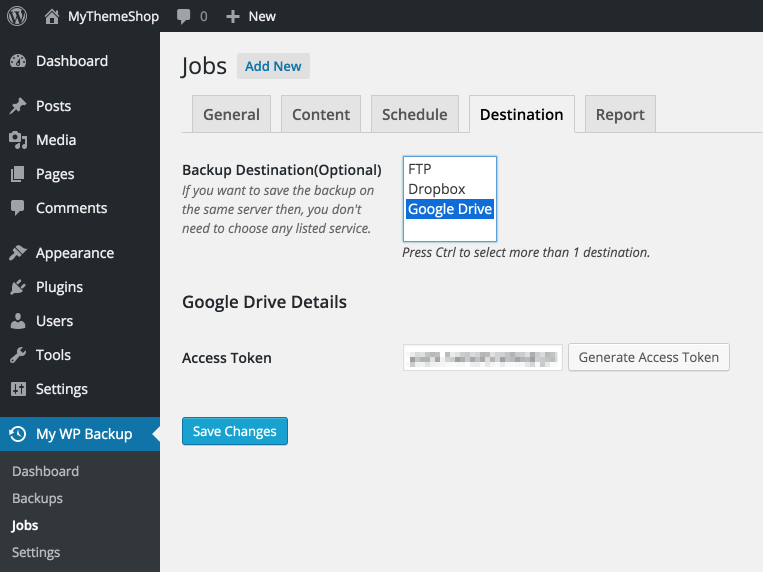This screenshot has height=572, width=763.
Task: Click the Appearance paintbrush icon
Action: [x=18, y=253]
